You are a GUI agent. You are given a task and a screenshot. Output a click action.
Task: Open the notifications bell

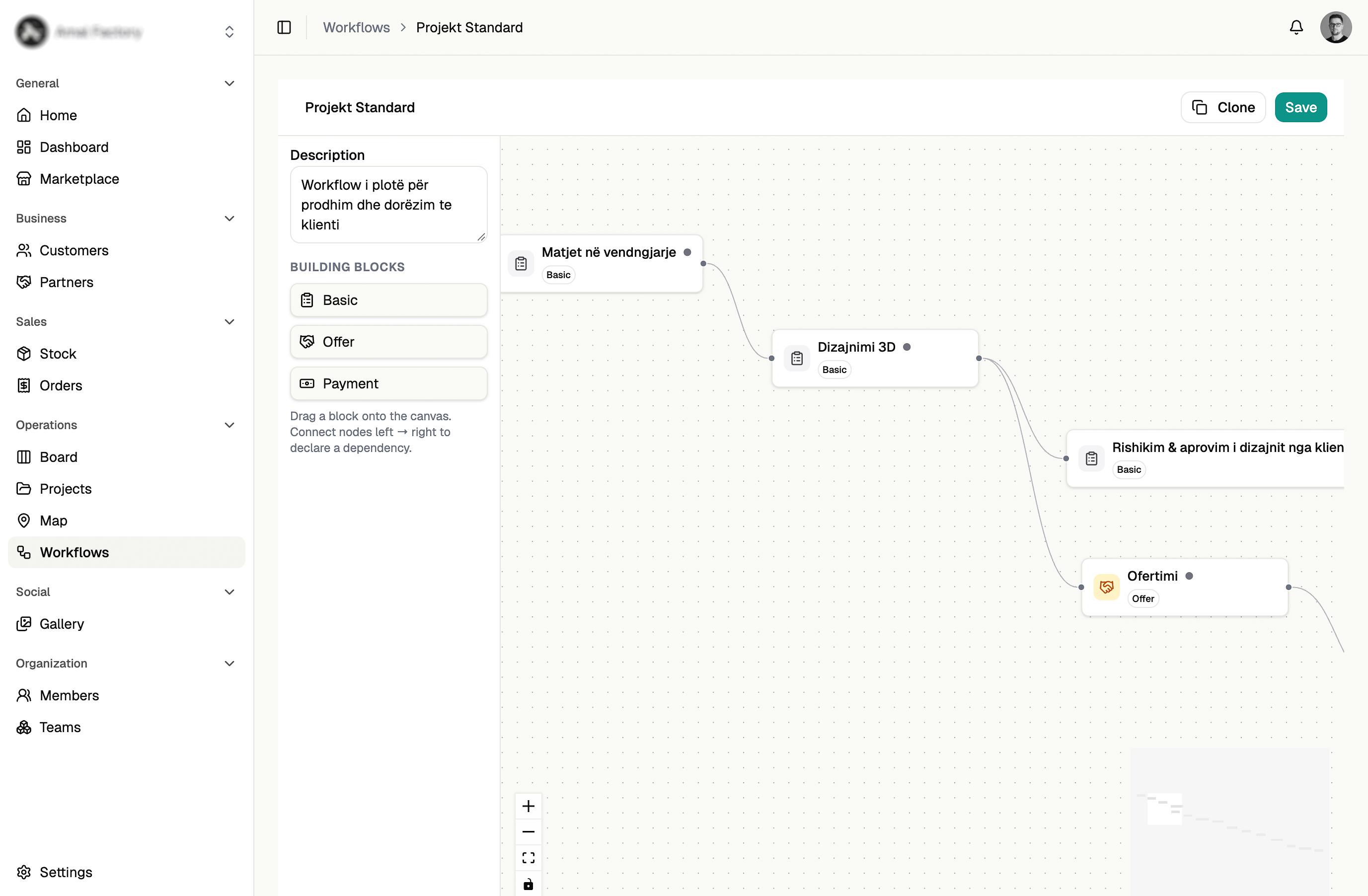tap(1296, 27)
